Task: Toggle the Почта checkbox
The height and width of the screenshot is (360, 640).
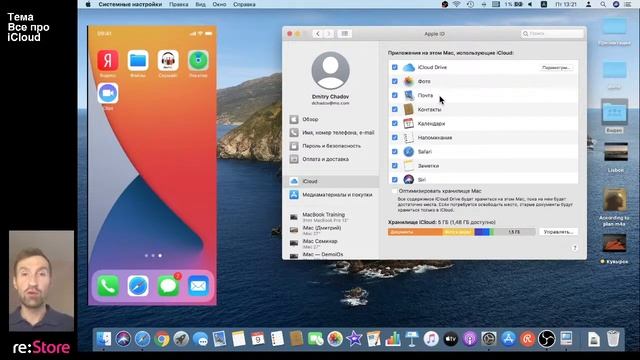Action: 395,95
